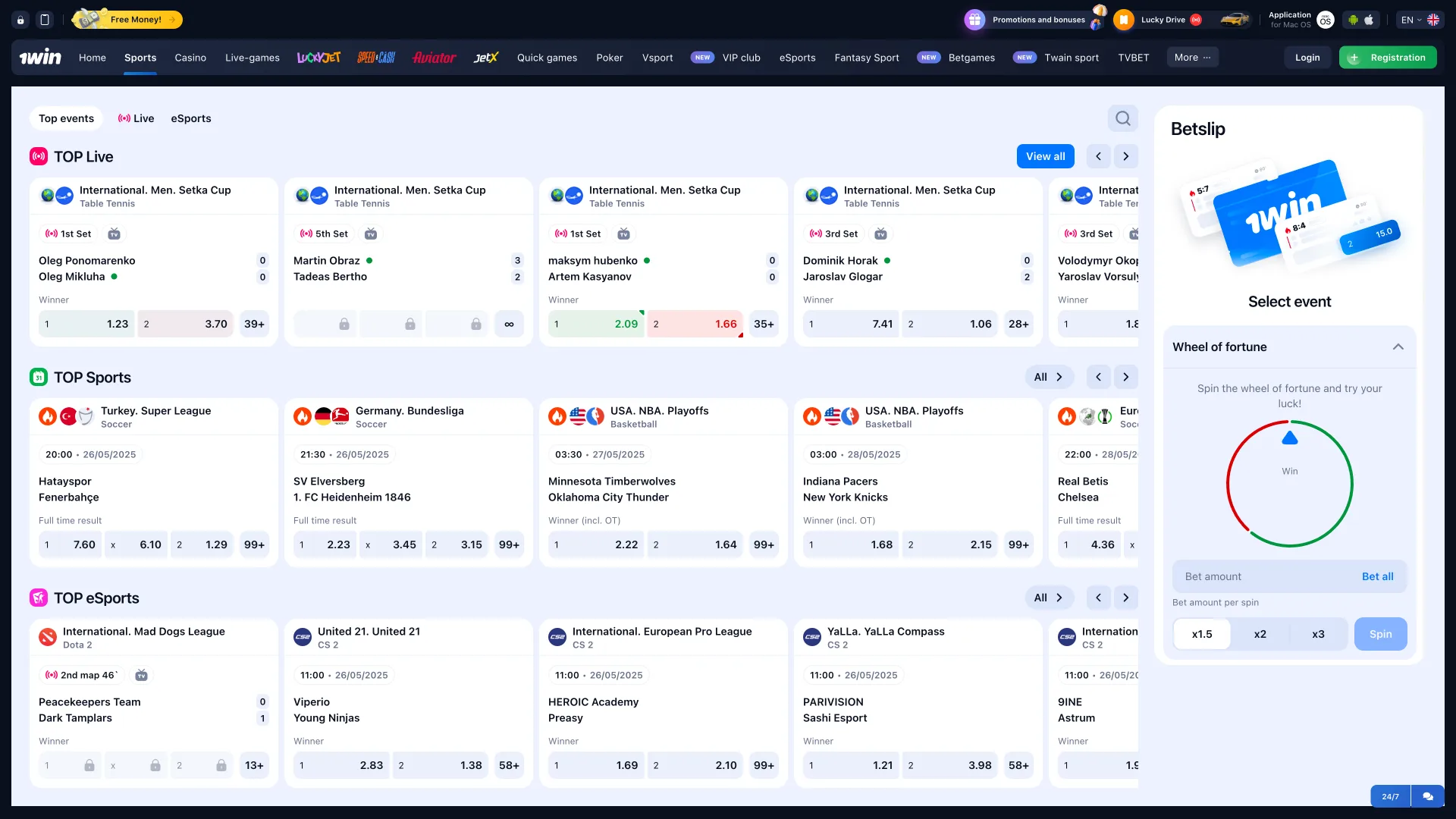
Task: Select odds 3.70 for Oleg Mikluha
Action: coord(186,324)
